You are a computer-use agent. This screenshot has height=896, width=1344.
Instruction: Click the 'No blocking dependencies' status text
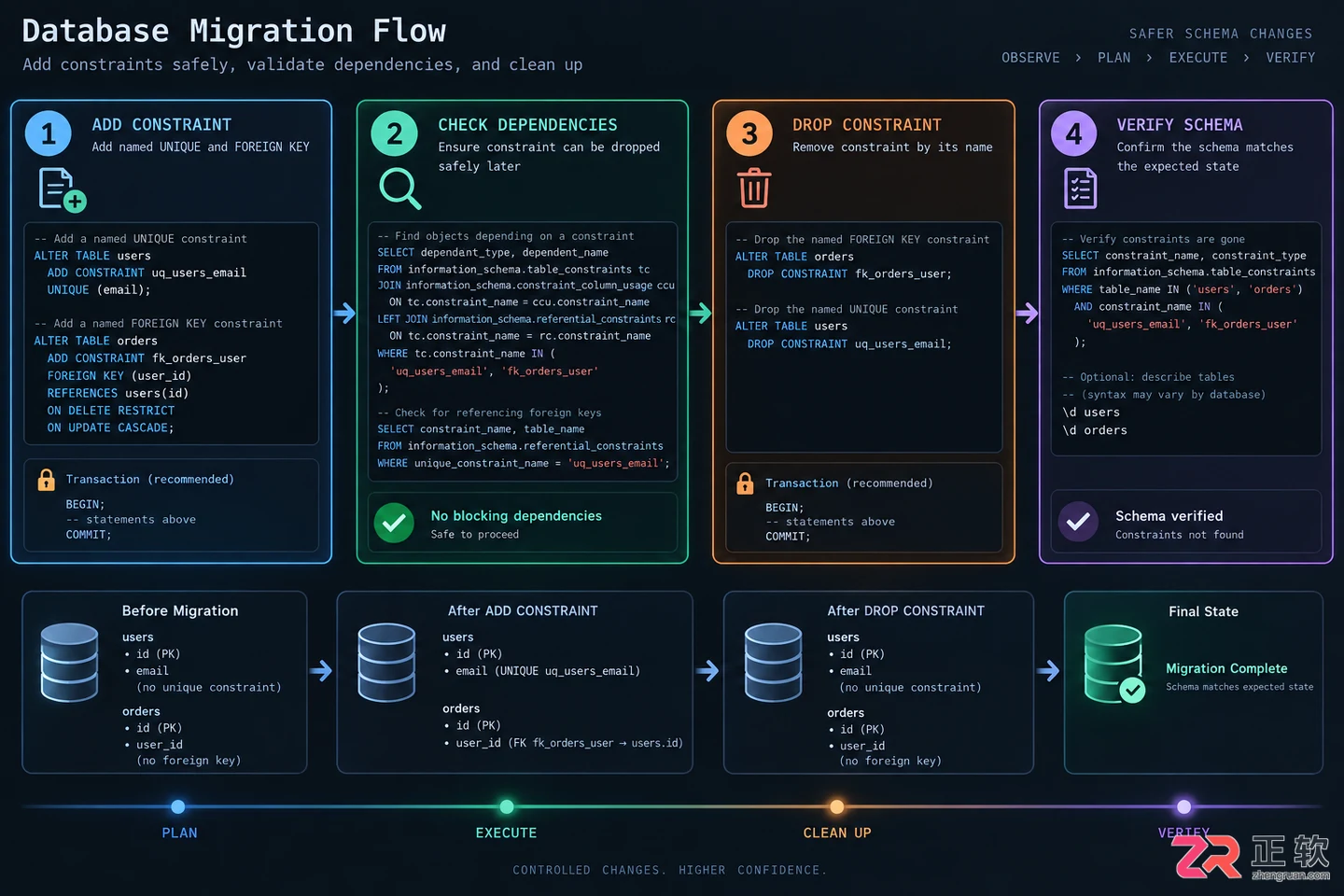coord(516,516)
